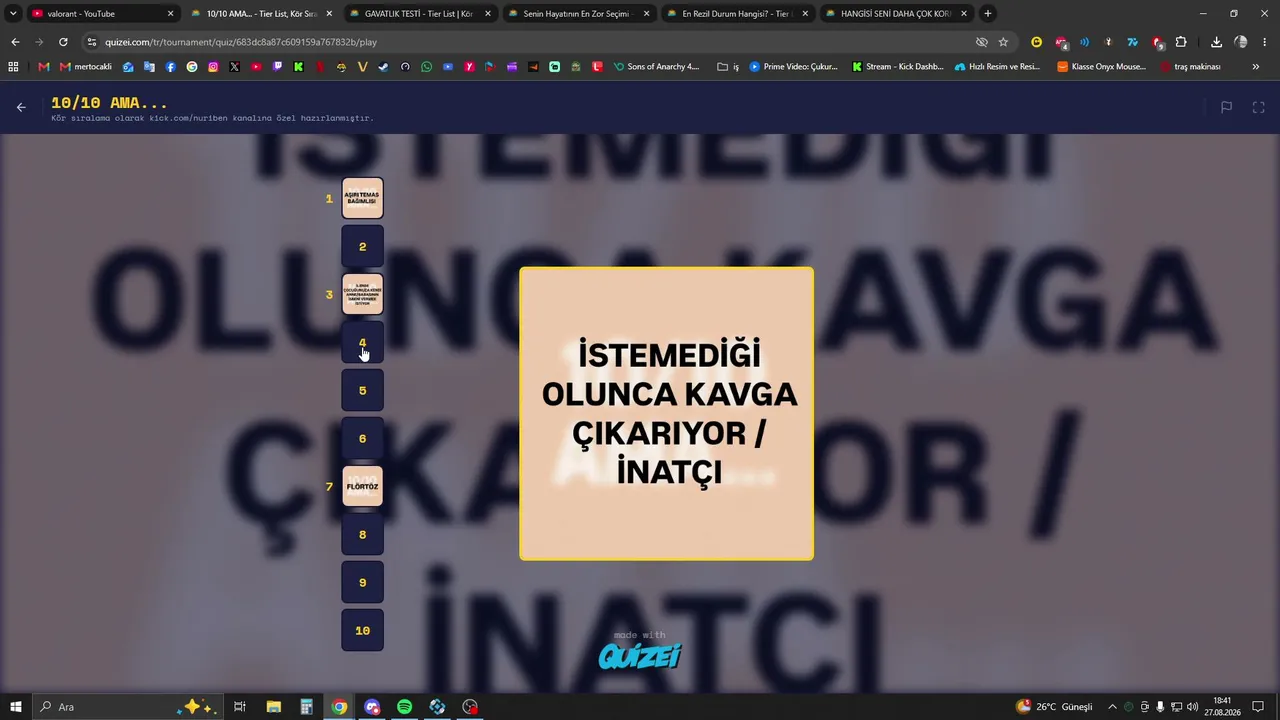This screenshot has width=1280, height=720.
Task: Open a new browser tab
Action: 987,14
